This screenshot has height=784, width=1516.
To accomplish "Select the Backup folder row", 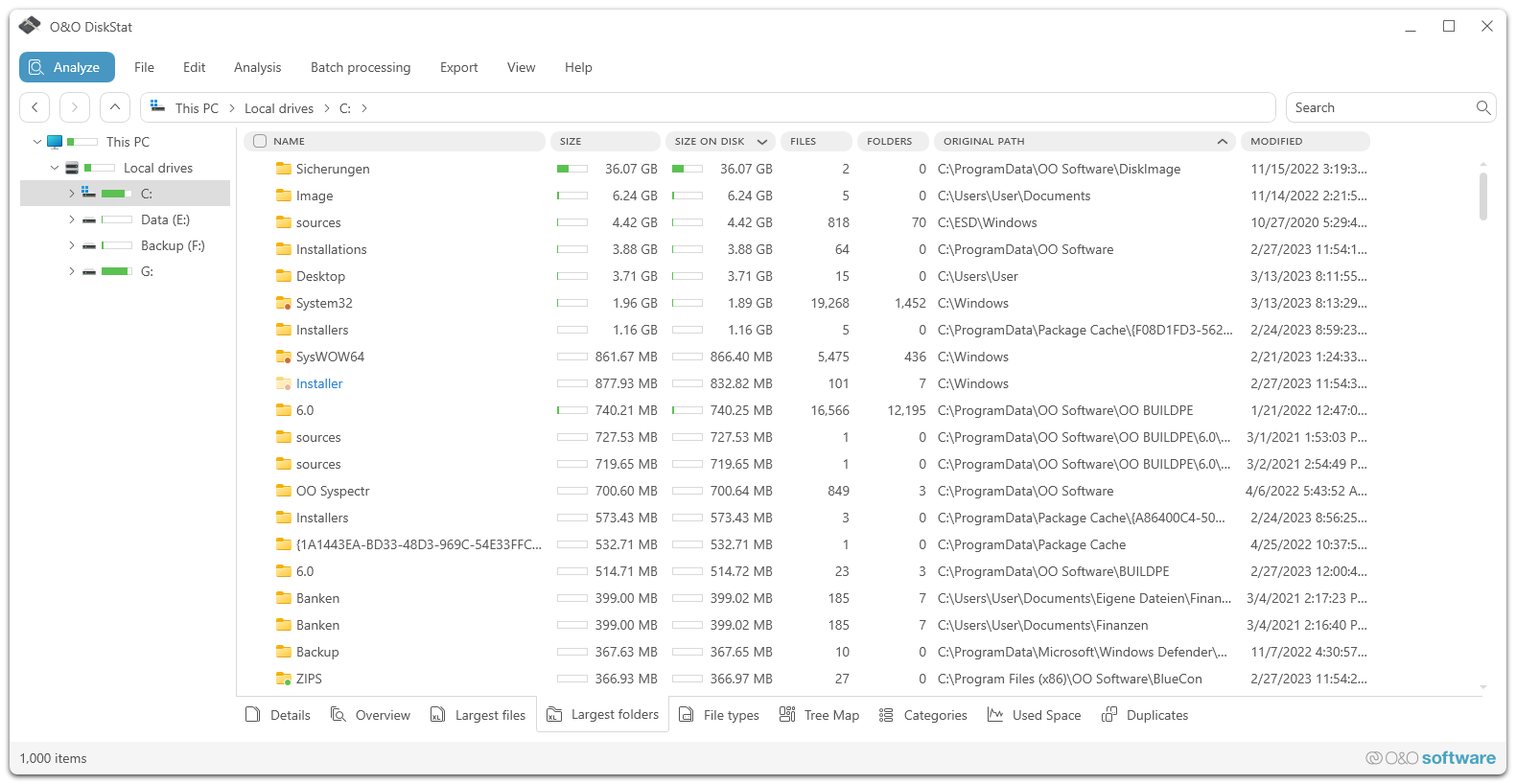I will click(805, 652).
